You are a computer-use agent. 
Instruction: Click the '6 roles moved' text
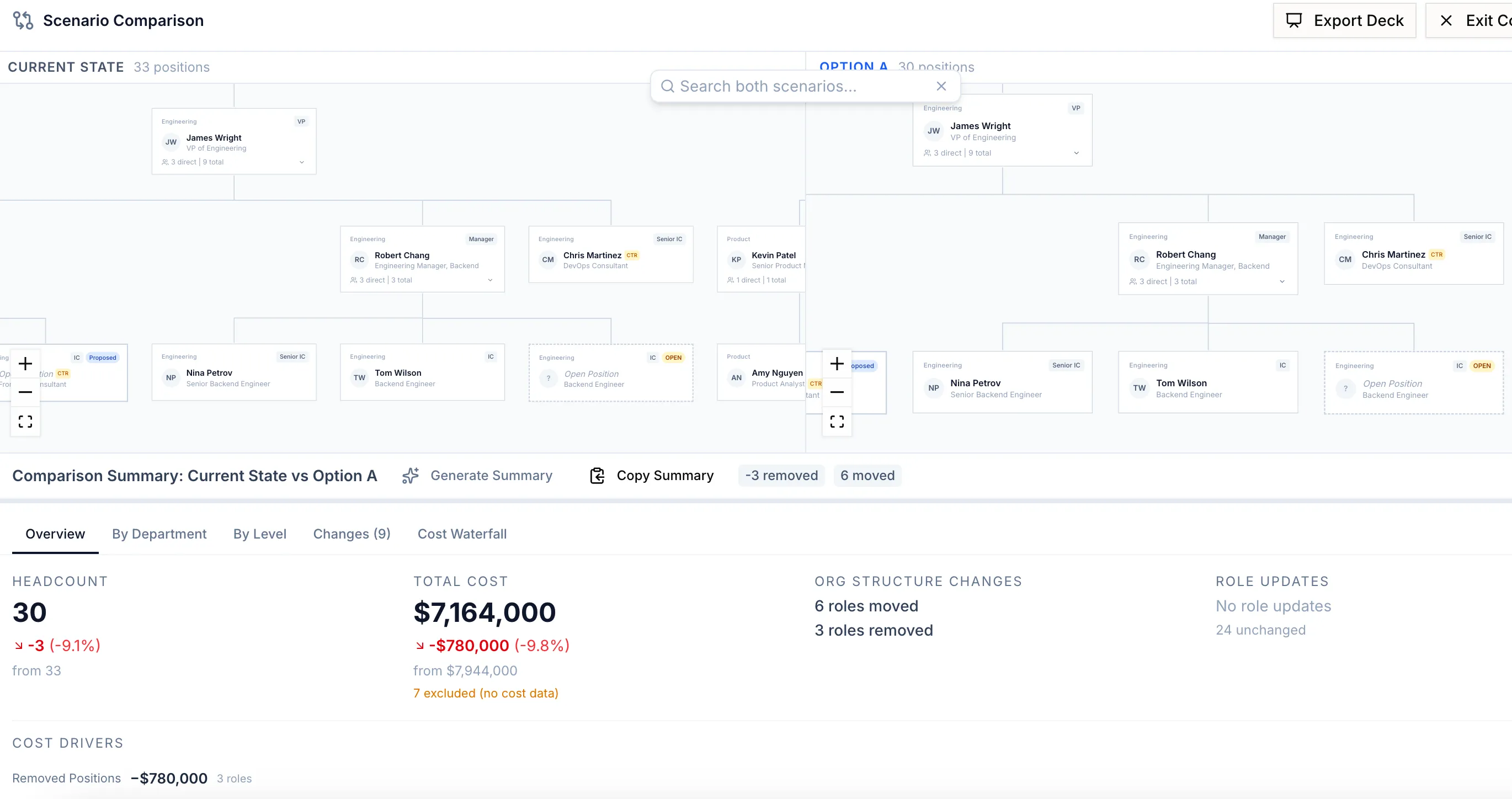coord(866,606)
